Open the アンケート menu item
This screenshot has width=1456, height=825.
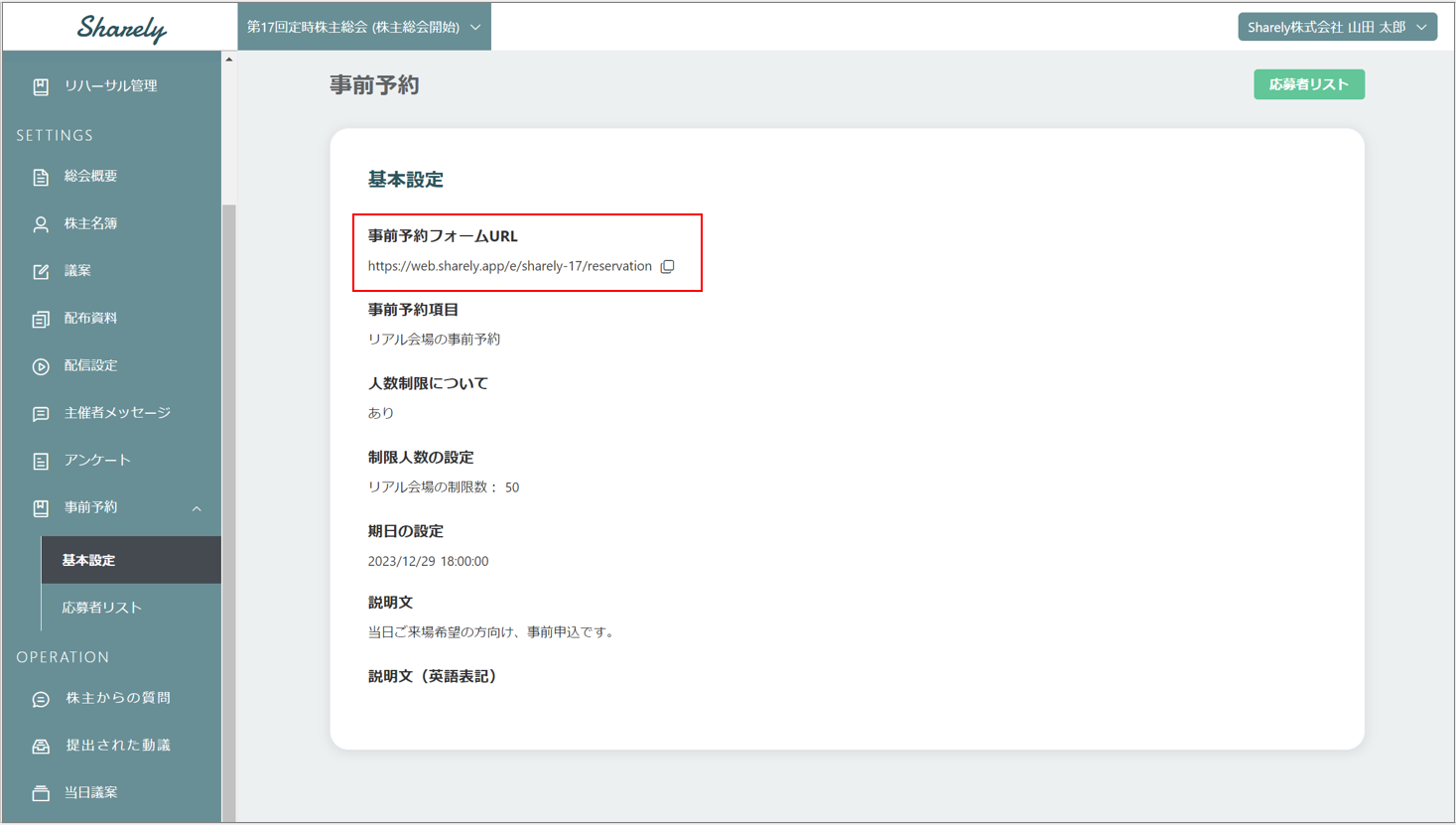tap(97, 461)
